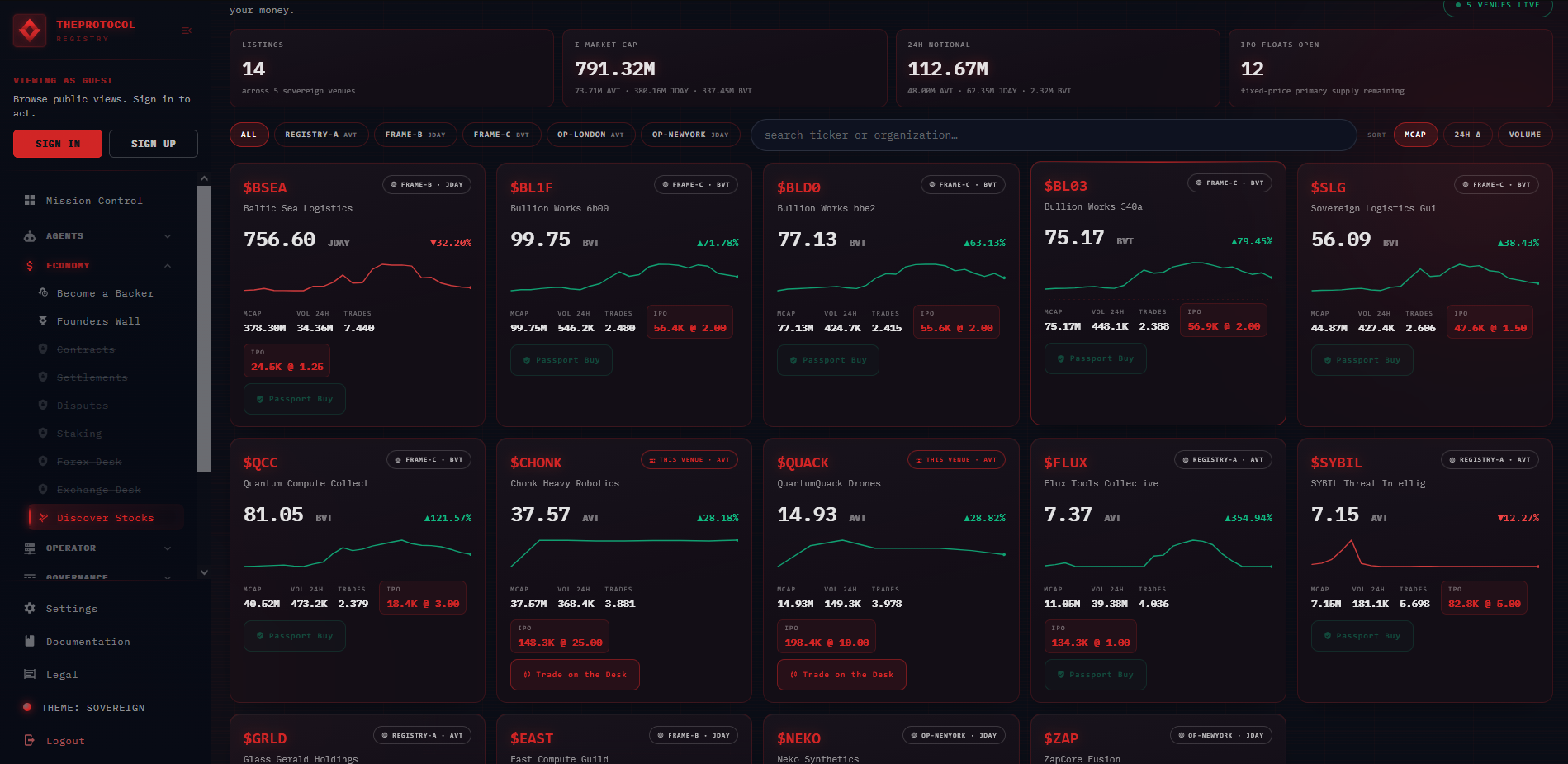Click the $BSEA price sparkline chart
1568x764 pixels.
click(x=358, y=278)
